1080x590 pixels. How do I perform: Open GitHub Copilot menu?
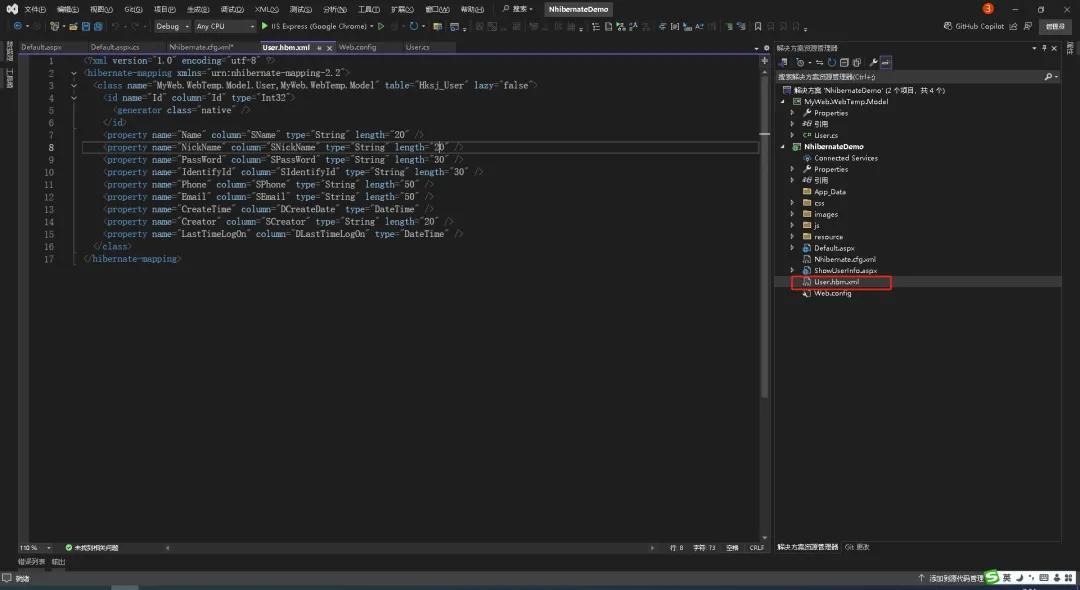click(x=975, y=27)
